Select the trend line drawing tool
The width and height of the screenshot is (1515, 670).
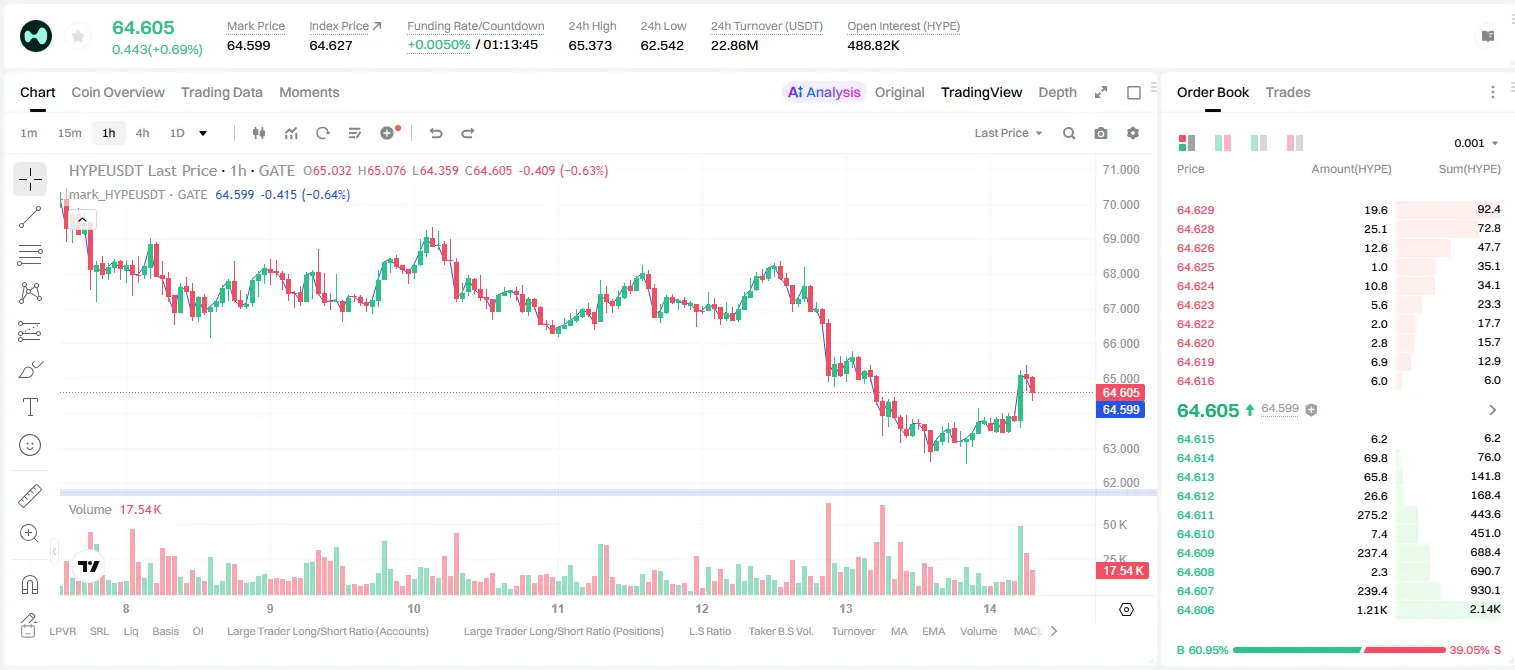click(30, 217)
